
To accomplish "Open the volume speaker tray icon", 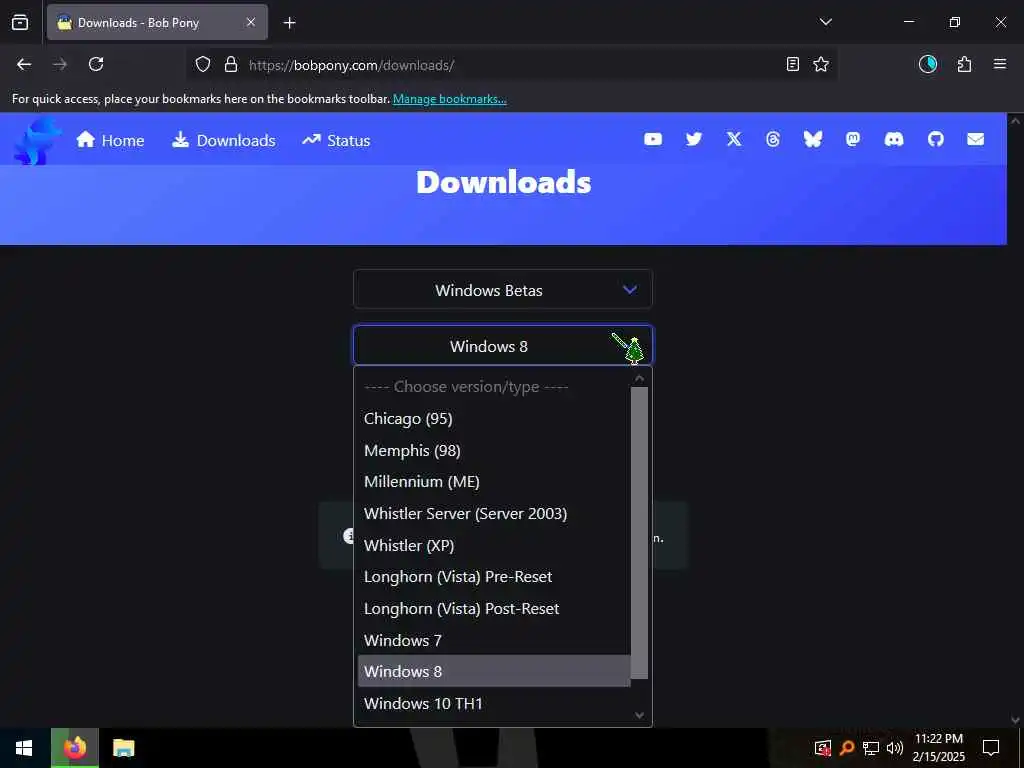I will click(894, 748).
